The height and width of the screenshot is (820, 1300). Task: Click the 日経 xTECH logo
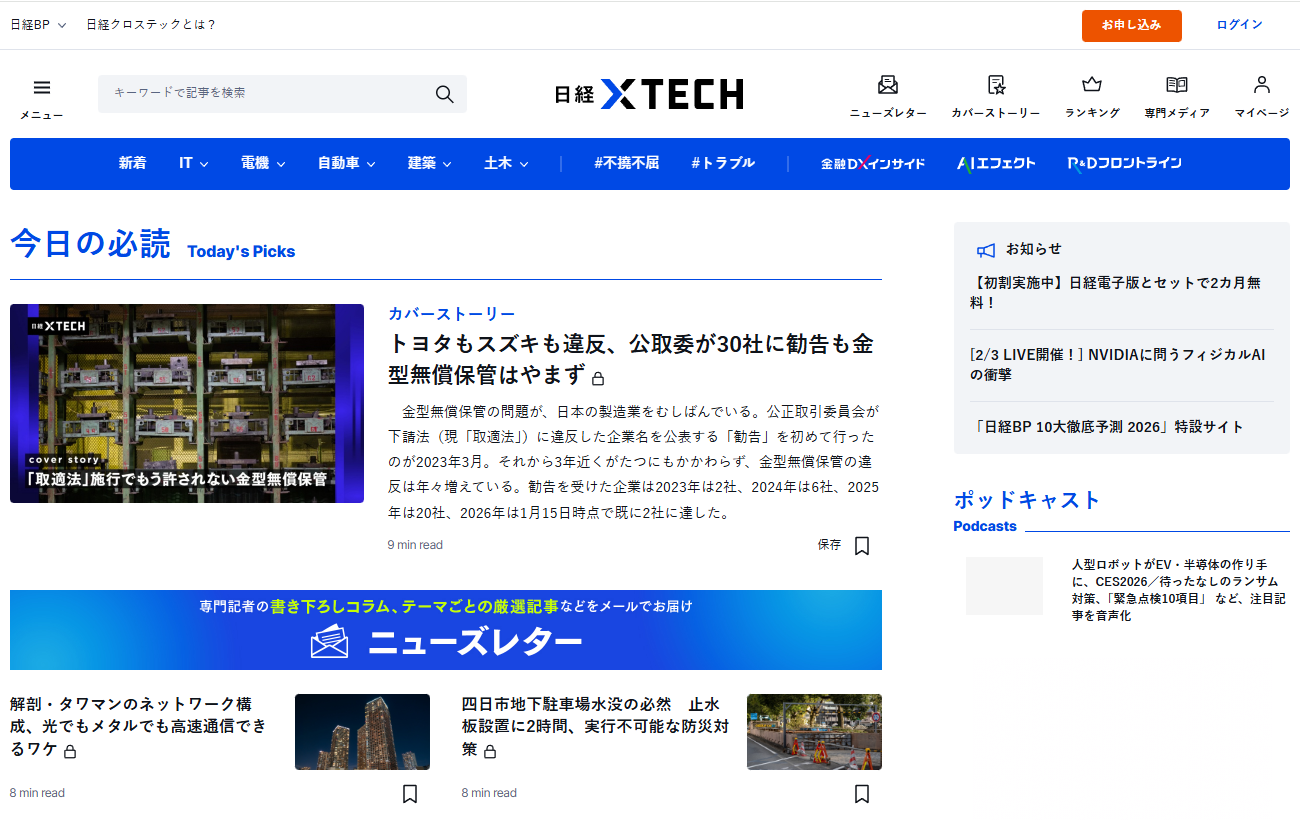(649, 94)
